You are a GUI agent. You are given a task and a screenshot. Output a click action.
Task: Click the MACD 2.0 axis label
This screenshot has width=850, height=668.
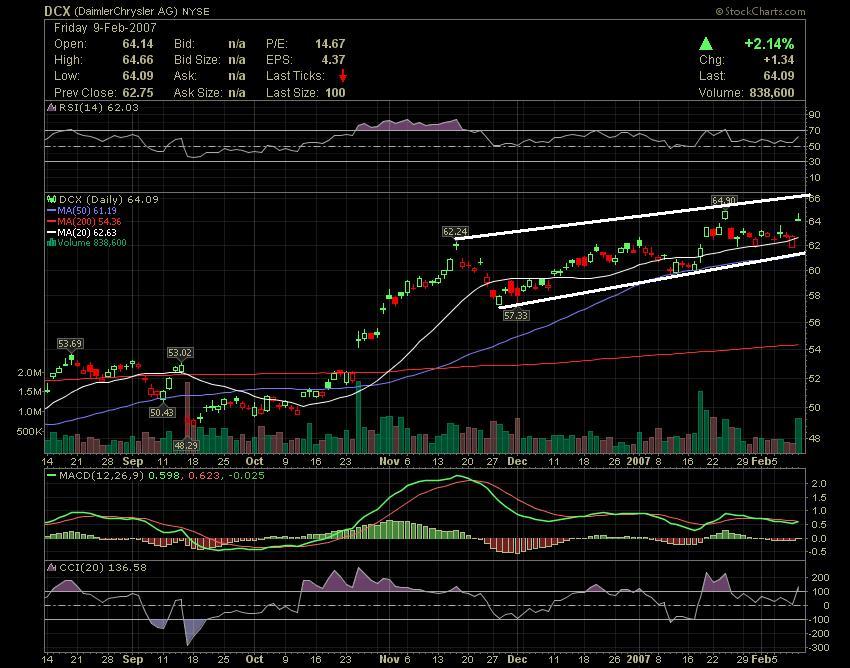click(x=819, y=484)
